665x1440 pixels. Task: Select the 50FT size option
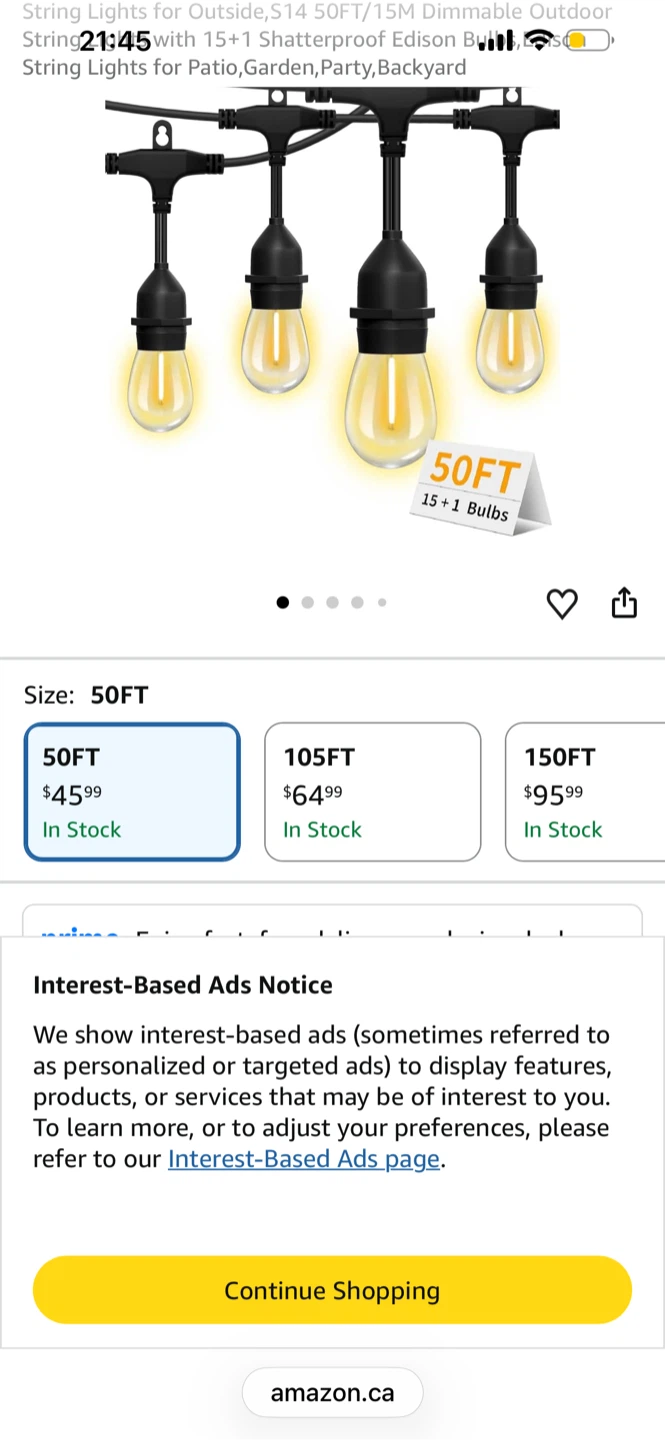click(x=132, y=792)
